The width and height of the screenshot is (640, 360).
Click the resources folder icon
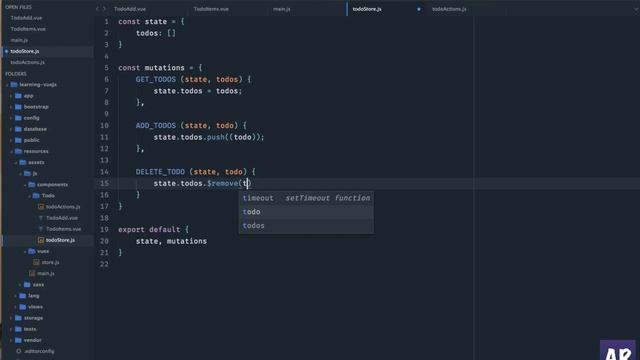(18, 151)
